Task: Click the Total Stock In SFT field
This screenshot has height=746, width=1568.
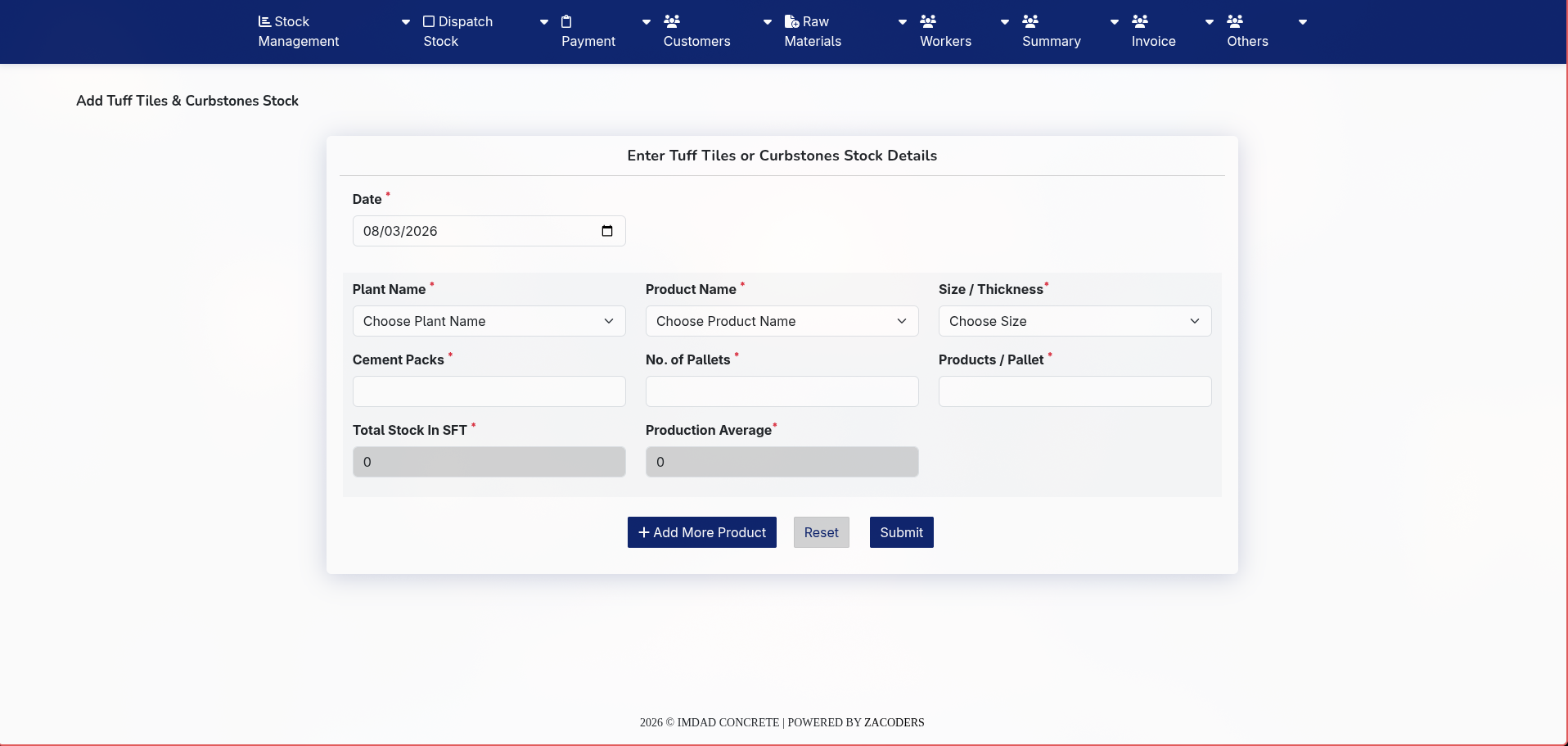Action: pyautogui.click(x=489, y=462)
